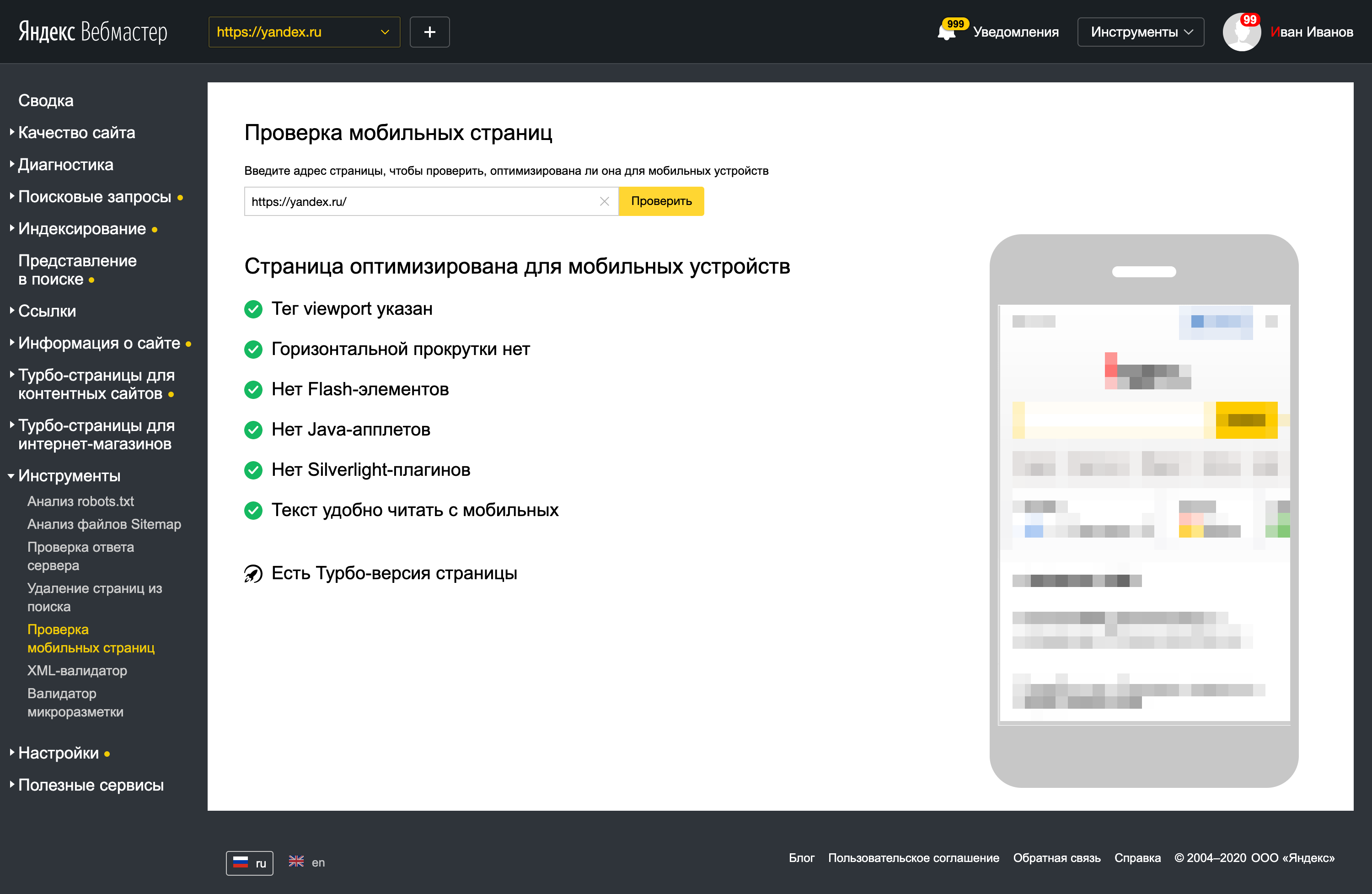The height and width of the screenshot is (894, 1372).
Task: Expand the Полезные сервисы section
Action: [91, 786]
